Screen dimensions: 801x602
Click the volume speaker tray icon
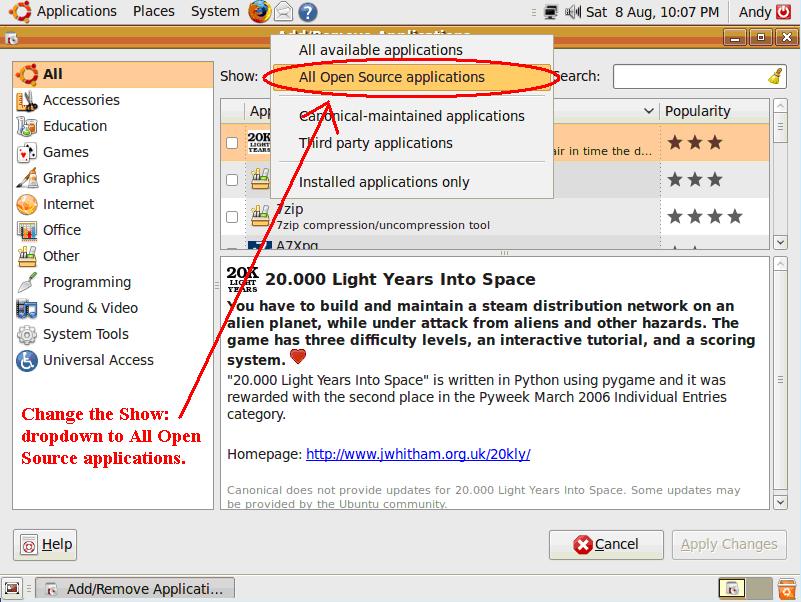click(573, 12)
